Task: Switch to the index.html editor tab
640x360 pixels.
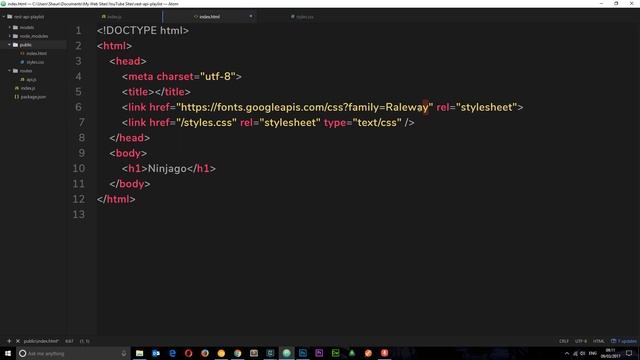Action: [209, 17]
